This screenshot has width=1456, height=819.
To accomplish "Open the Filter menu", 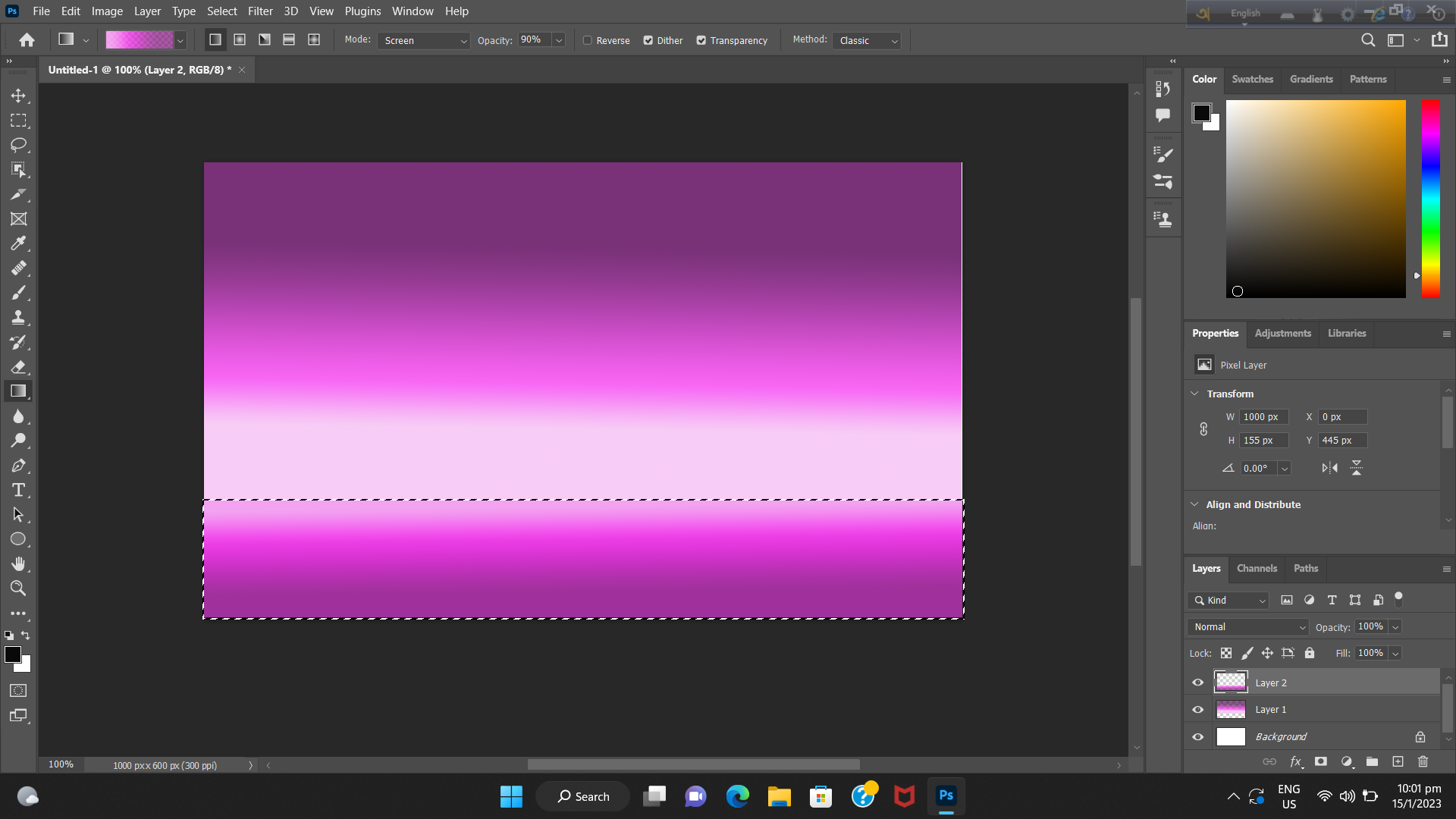I will (x=260, y=11).
